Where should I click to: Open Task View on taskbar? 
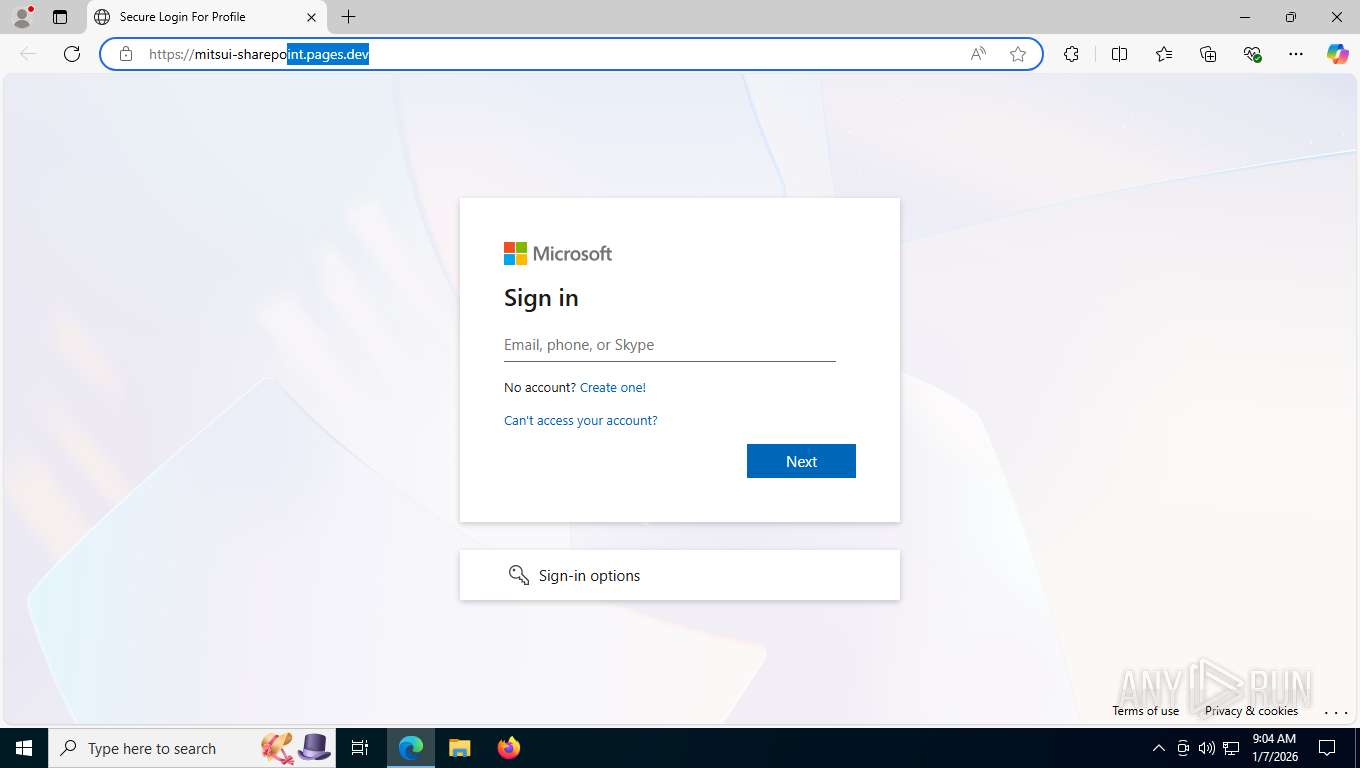pyautogui.click(x=360, y=748)
